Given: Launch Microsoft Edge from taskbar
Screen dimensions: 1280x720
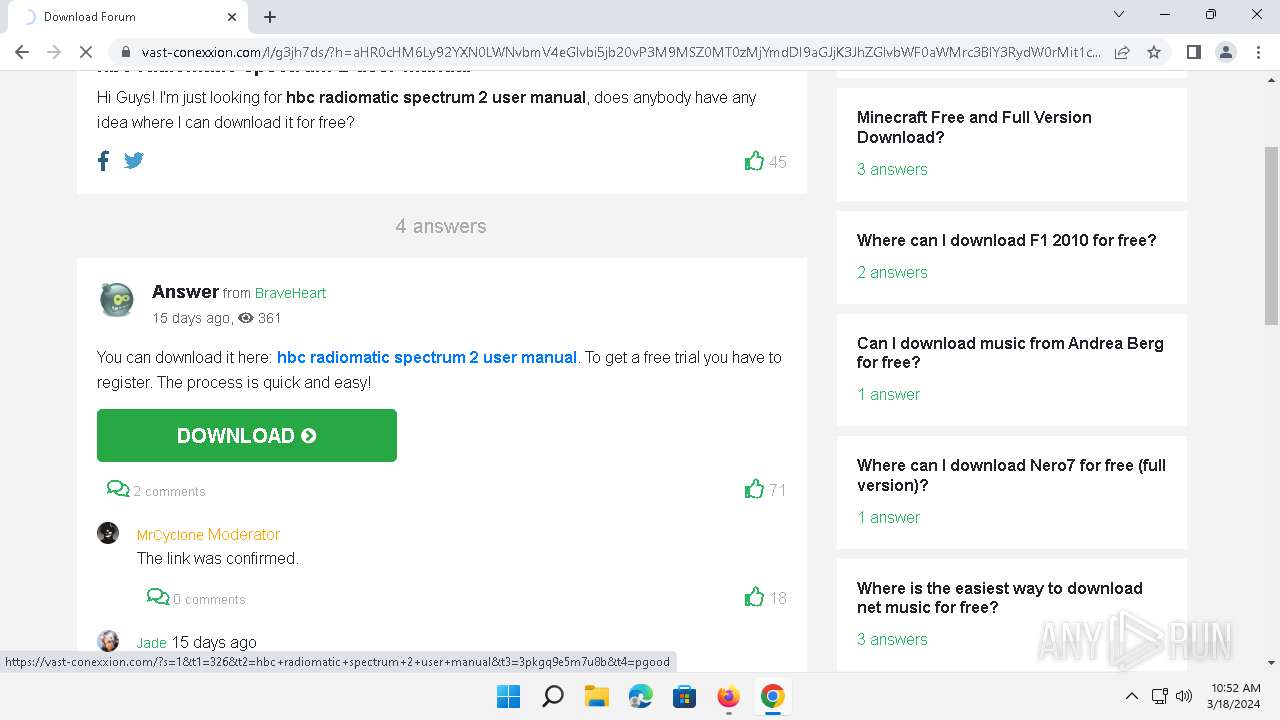Looking at the screenshot, I should (640, 696).
